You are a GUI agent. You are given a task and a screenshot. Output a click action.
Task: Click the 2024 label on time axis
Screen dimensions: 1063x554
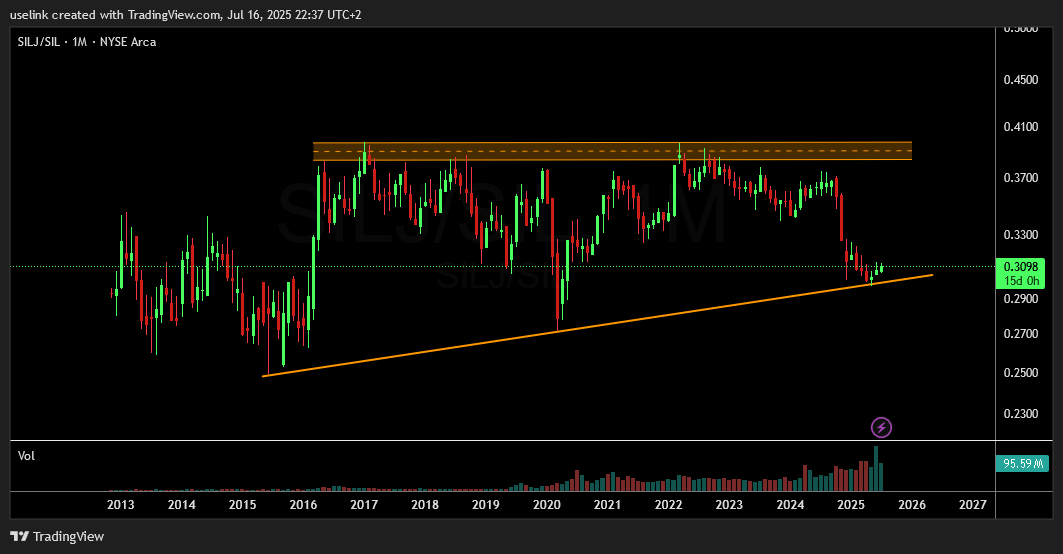790,504
